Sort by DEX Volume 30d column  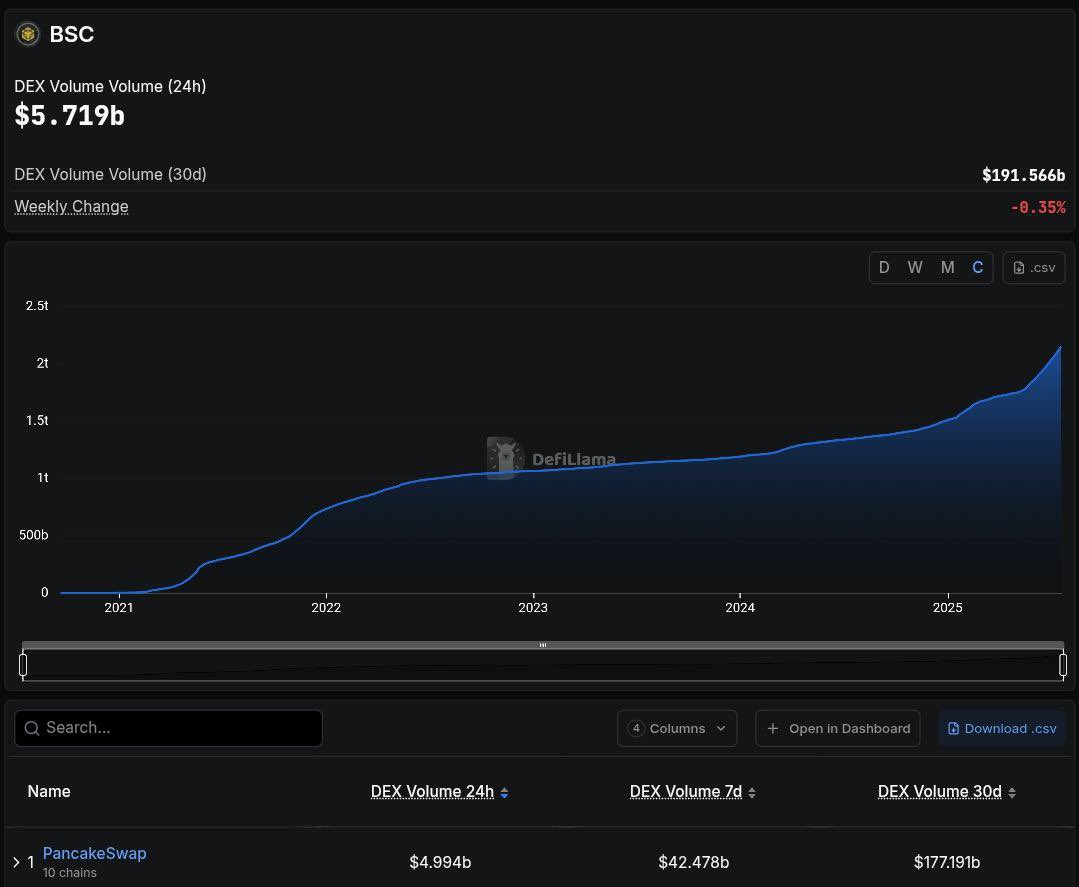[939, 792]
